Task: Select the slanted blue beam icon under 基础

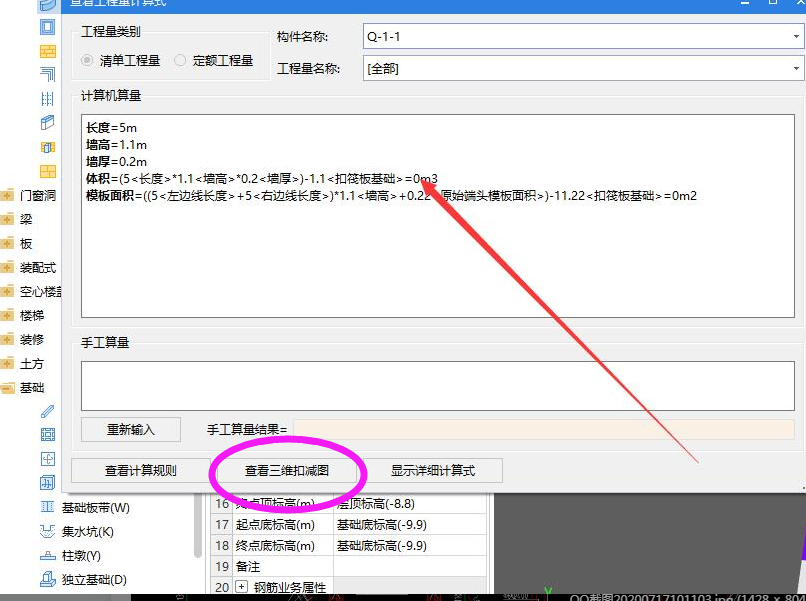Action: coord(47,411)
